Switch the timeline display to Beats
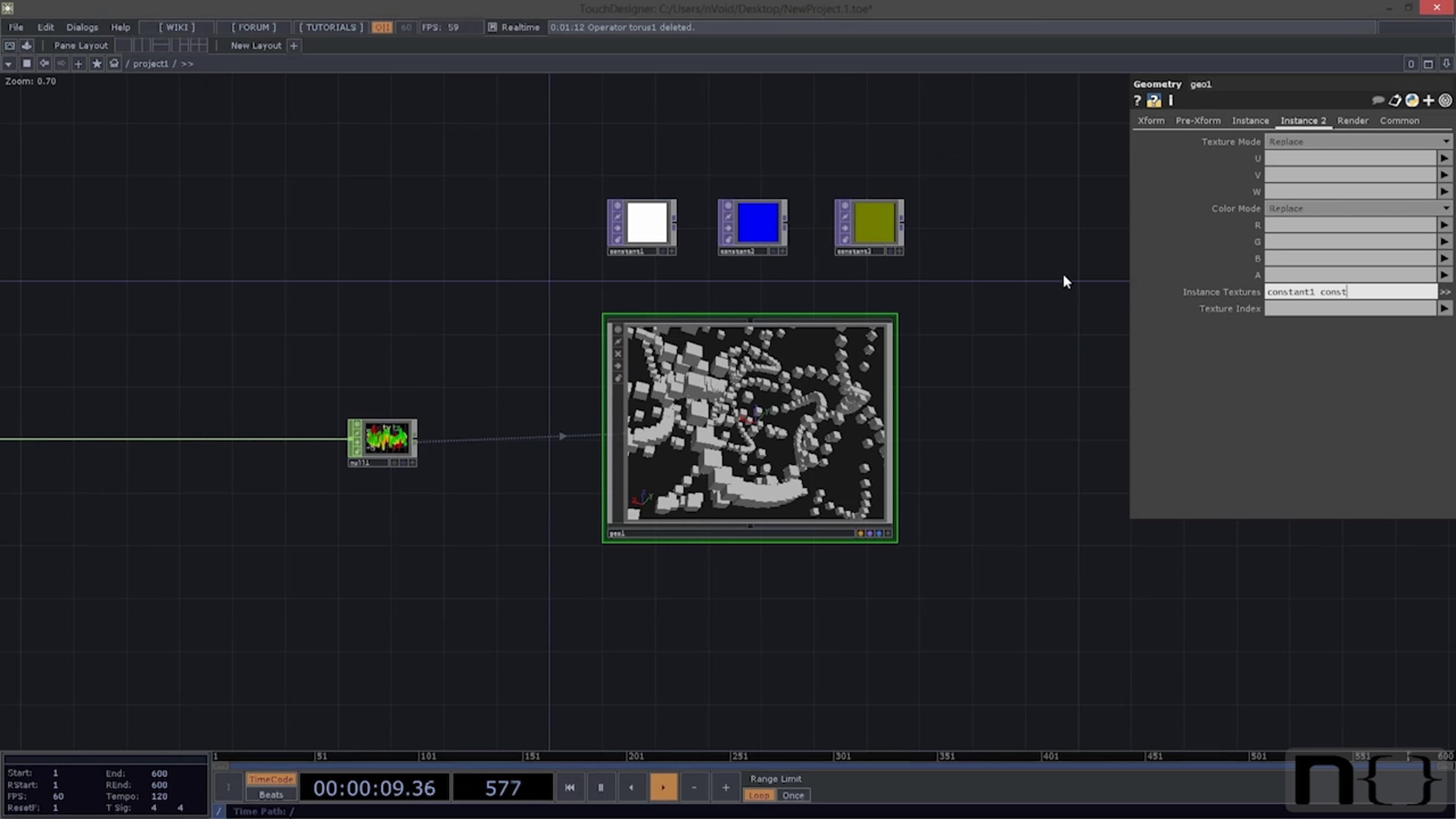This screenshot has height=819, width=1456. pos(271,795)
